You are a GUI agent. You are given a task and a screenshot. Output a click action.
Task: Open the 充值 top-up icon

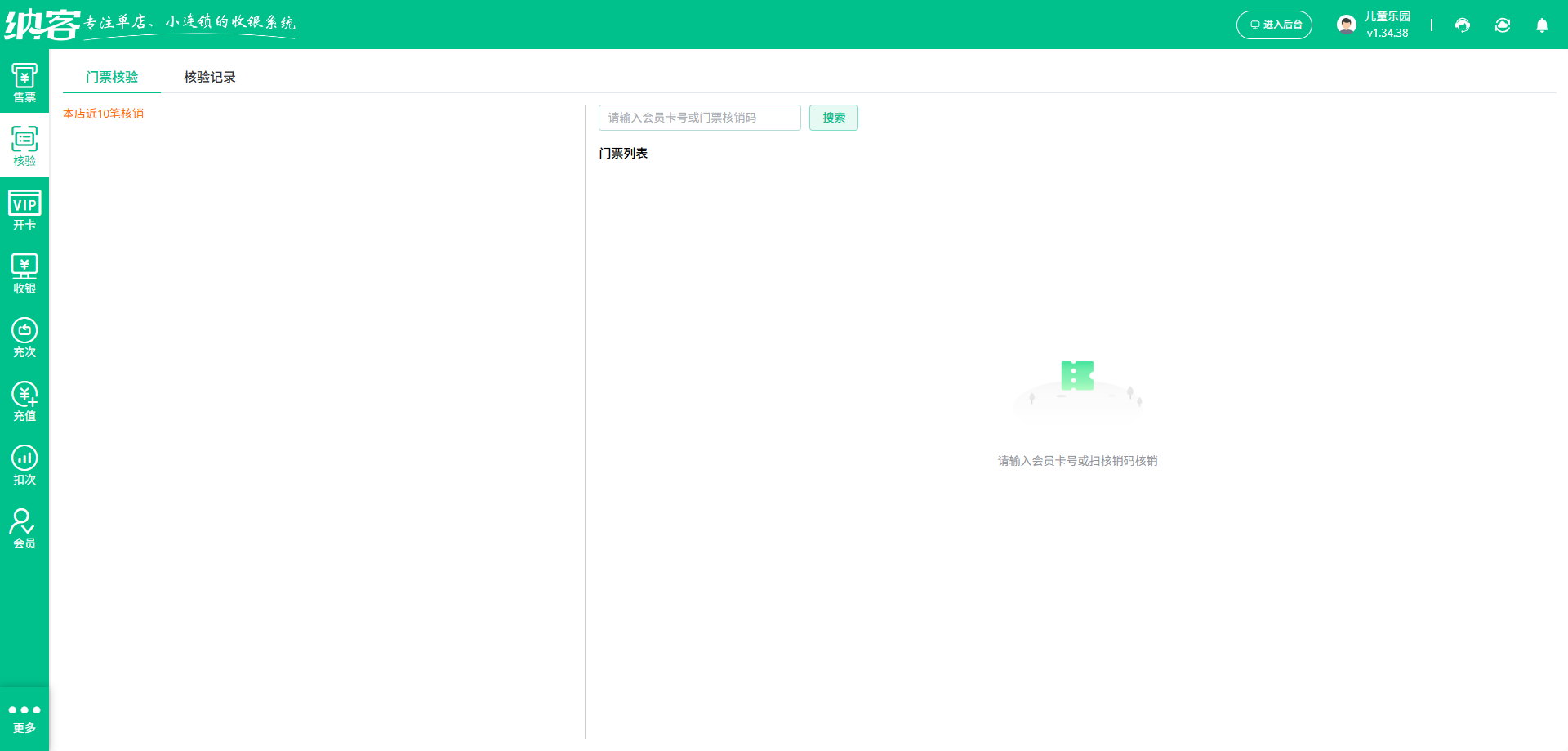[x=24, y=401]
